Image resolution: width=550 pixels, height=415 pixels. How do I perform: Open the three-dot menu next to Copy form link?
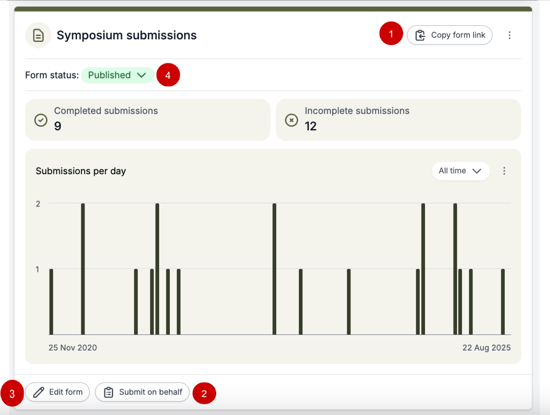click(509, 35)
